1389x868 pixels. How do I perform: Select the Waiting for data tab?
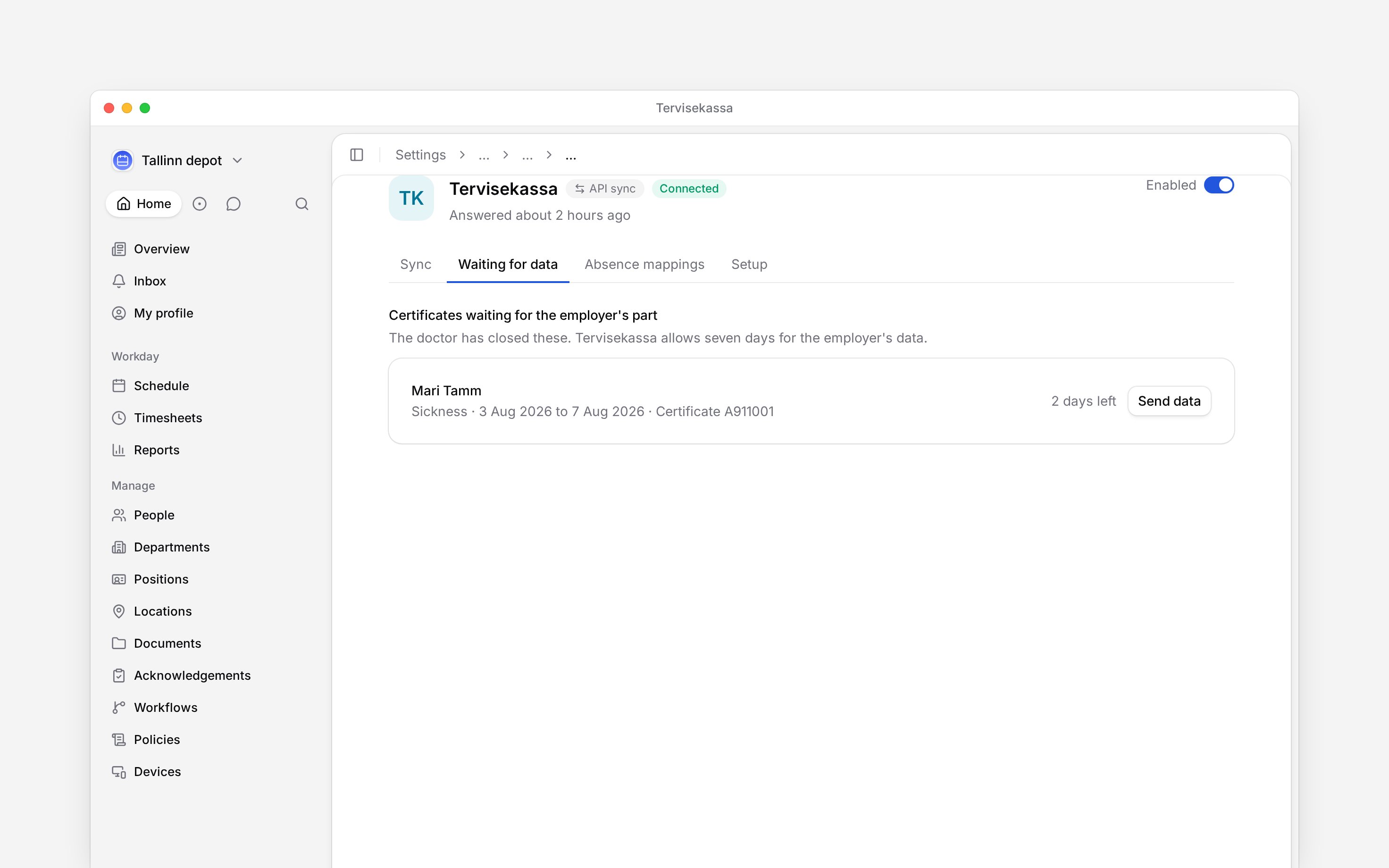coord(508,264)
